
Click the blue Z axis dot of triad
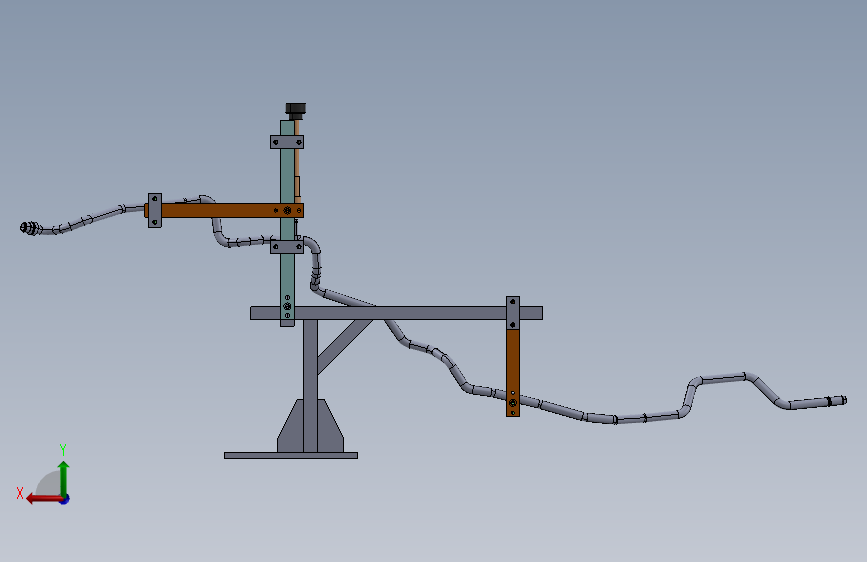point(65,499)
